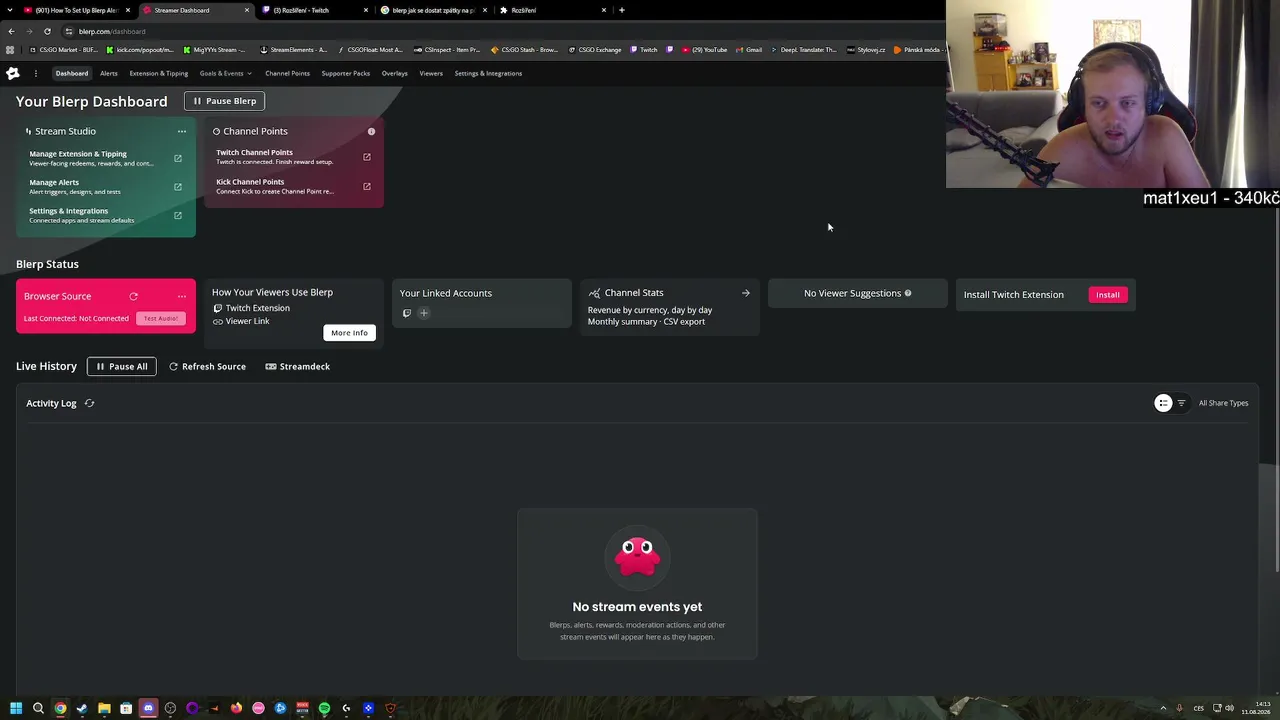Screen dimensions: 1280x720
Task: Show Channel Points info icon
Action: pyautogui.click(x=371, y=131)
